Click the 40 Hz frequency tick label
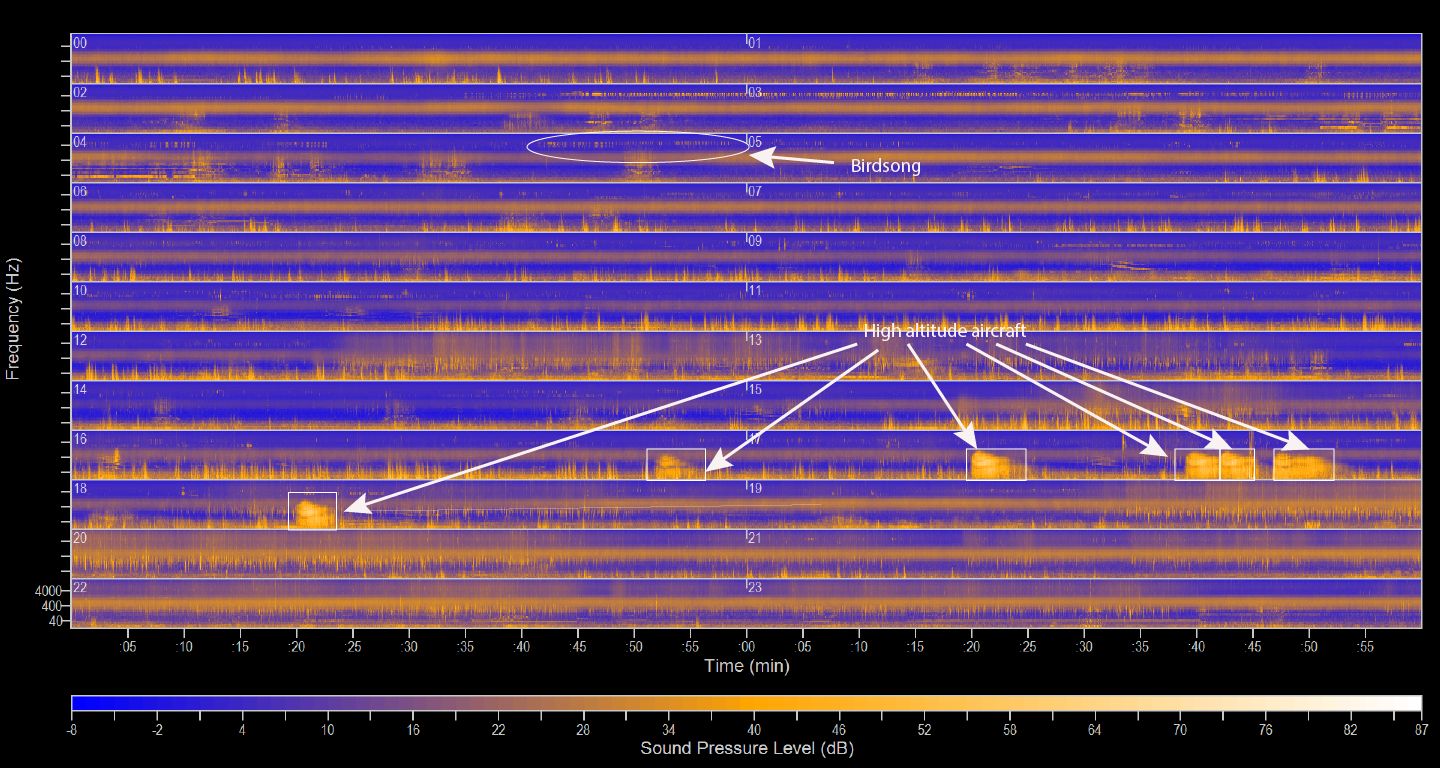The height and width of the screenshot is (768, 1440). pyautogui.click(x=54, y=621)
